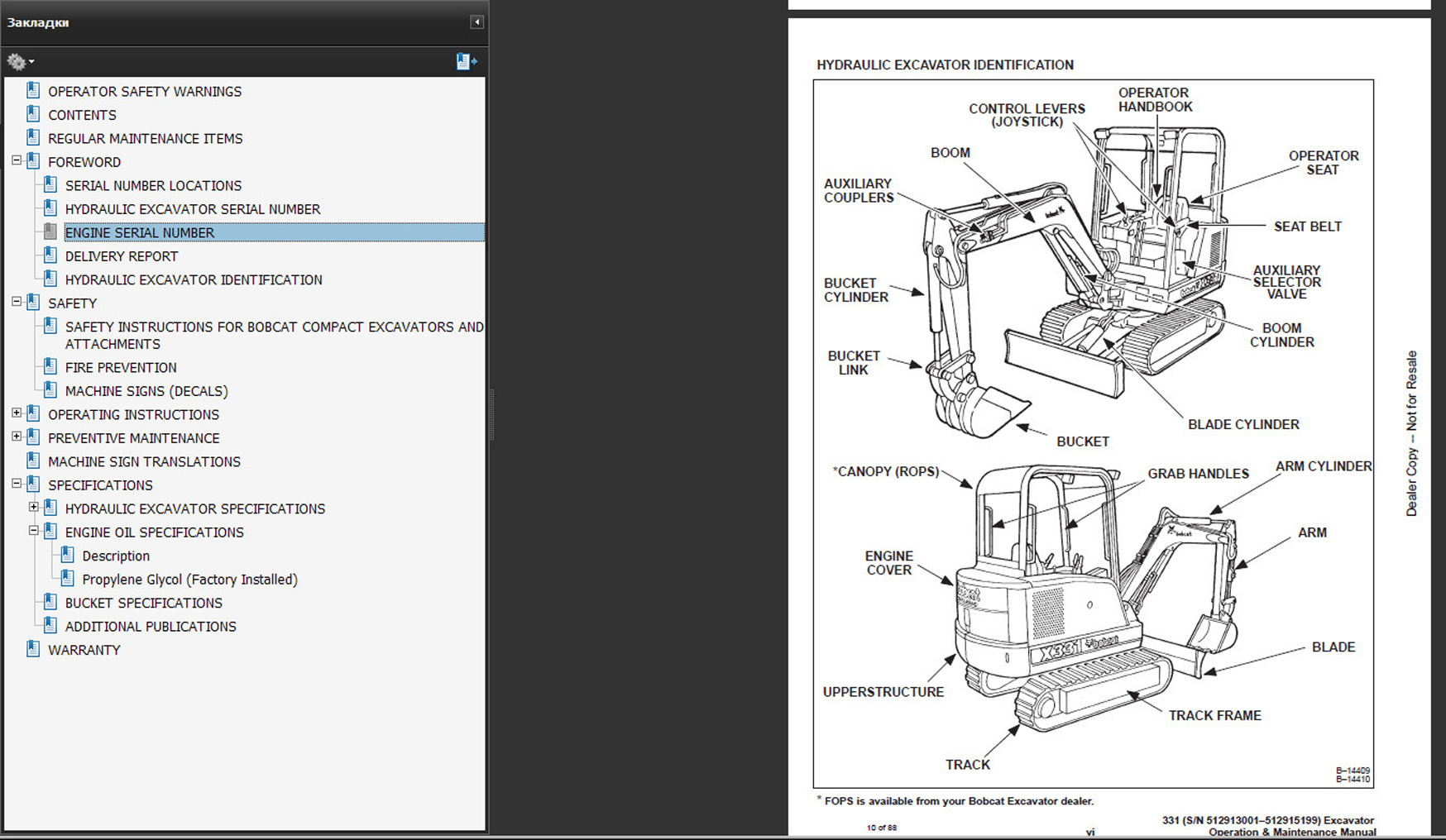Collapse the SAFETY bookmark section
Viewport: 1446px width, 840px height.
[17, 303]
